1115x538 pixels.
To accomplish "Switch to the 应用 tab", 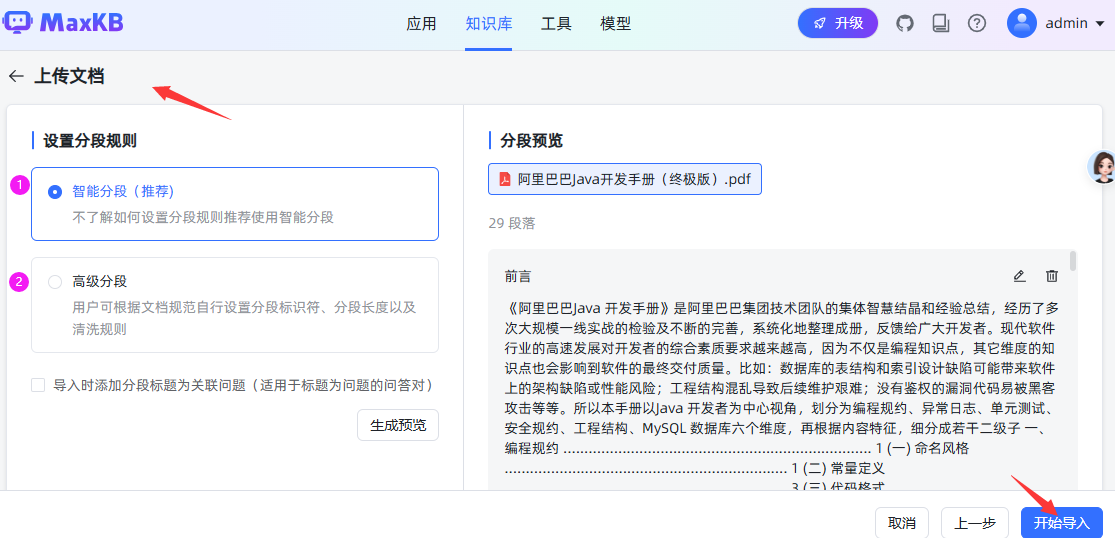I will (421, 23).
